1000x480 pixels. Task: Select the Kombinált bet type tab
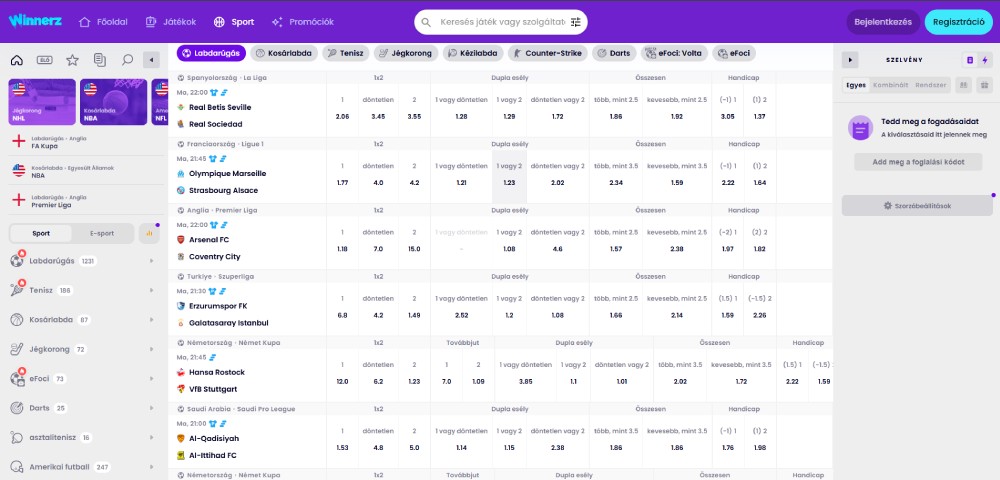[890, 85]
